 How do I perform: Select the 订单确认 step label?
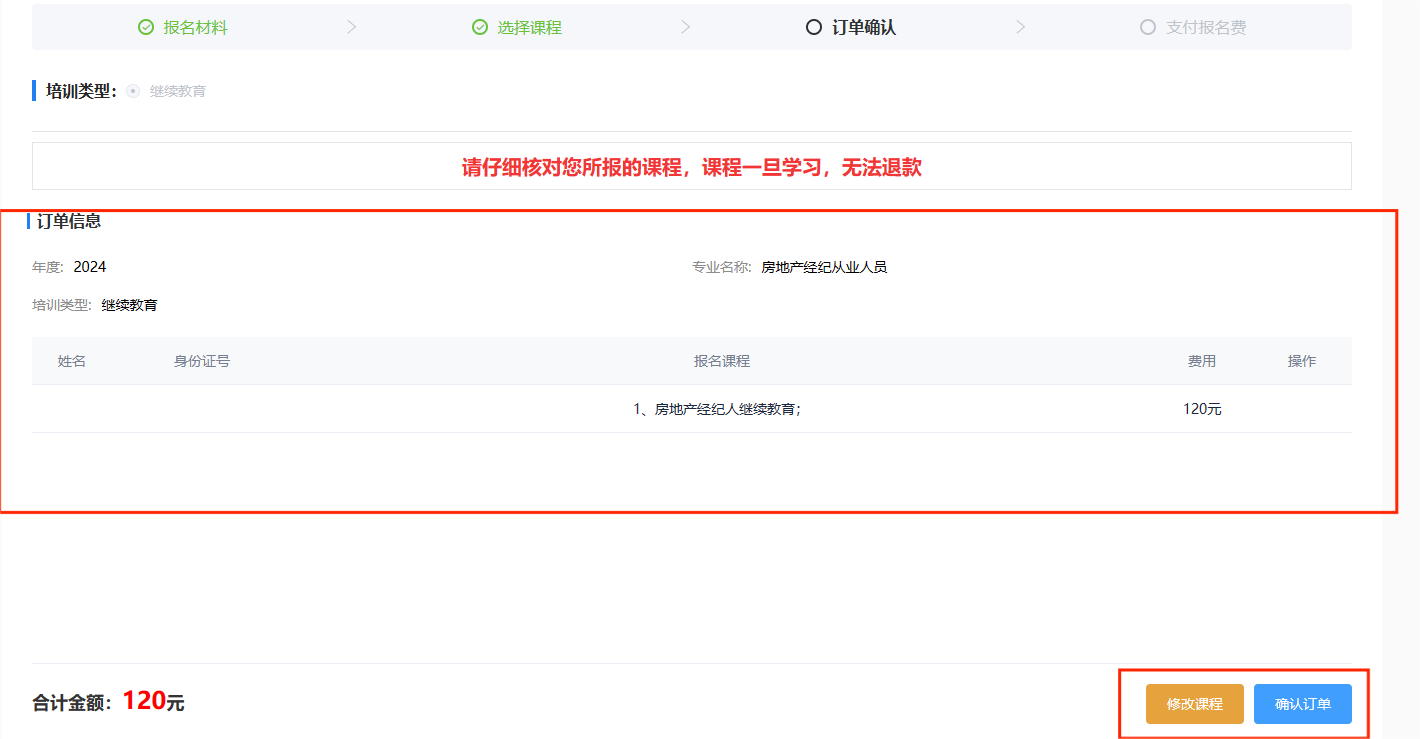(864, 27)
